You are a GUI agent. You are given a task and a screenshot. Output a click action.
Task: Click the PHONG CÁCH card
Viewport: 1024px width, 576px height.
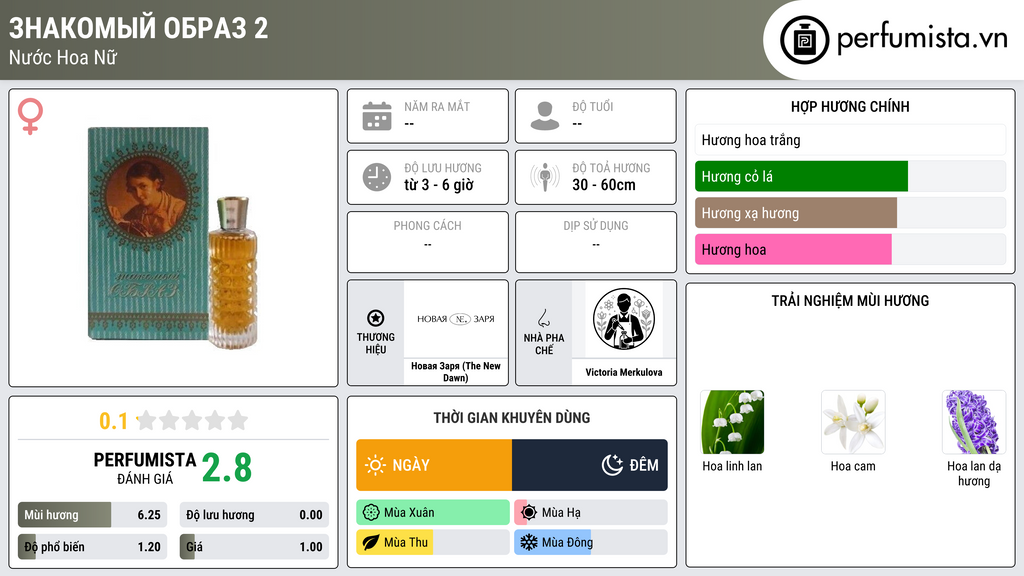point(428,242)
